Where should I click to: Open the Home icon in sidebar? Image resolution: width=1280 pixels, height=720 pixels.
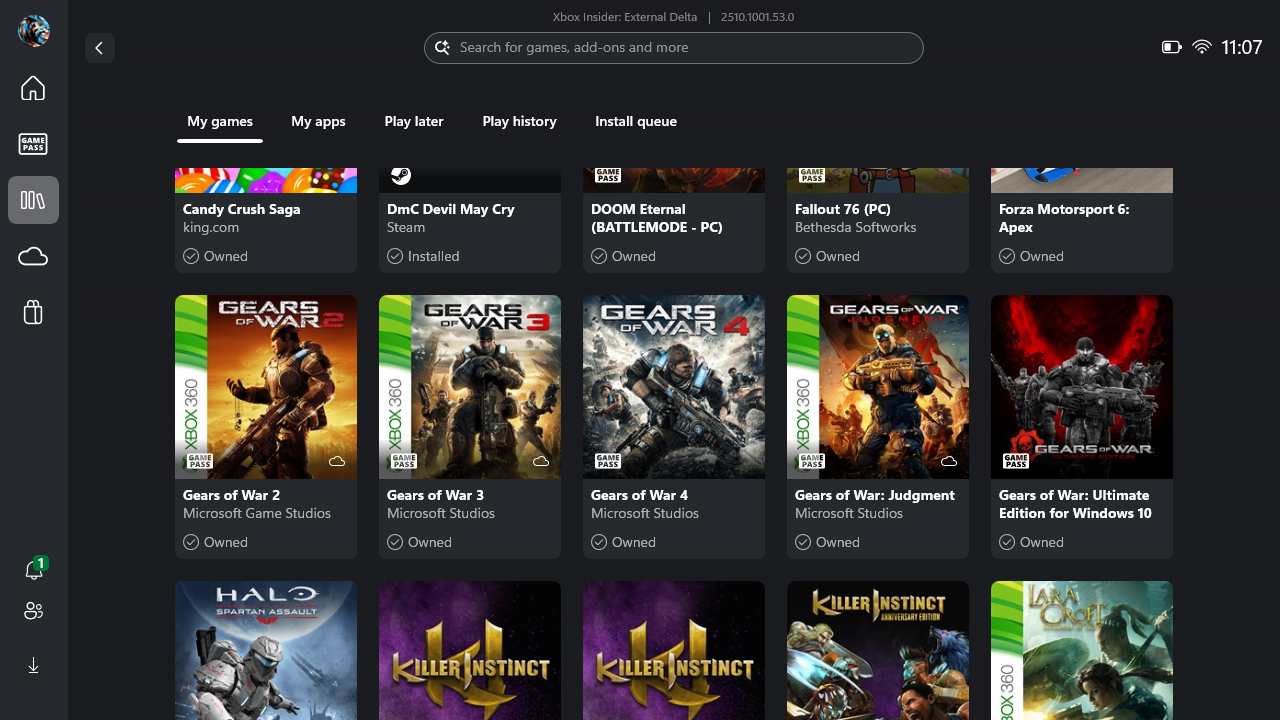pos(33,88)
